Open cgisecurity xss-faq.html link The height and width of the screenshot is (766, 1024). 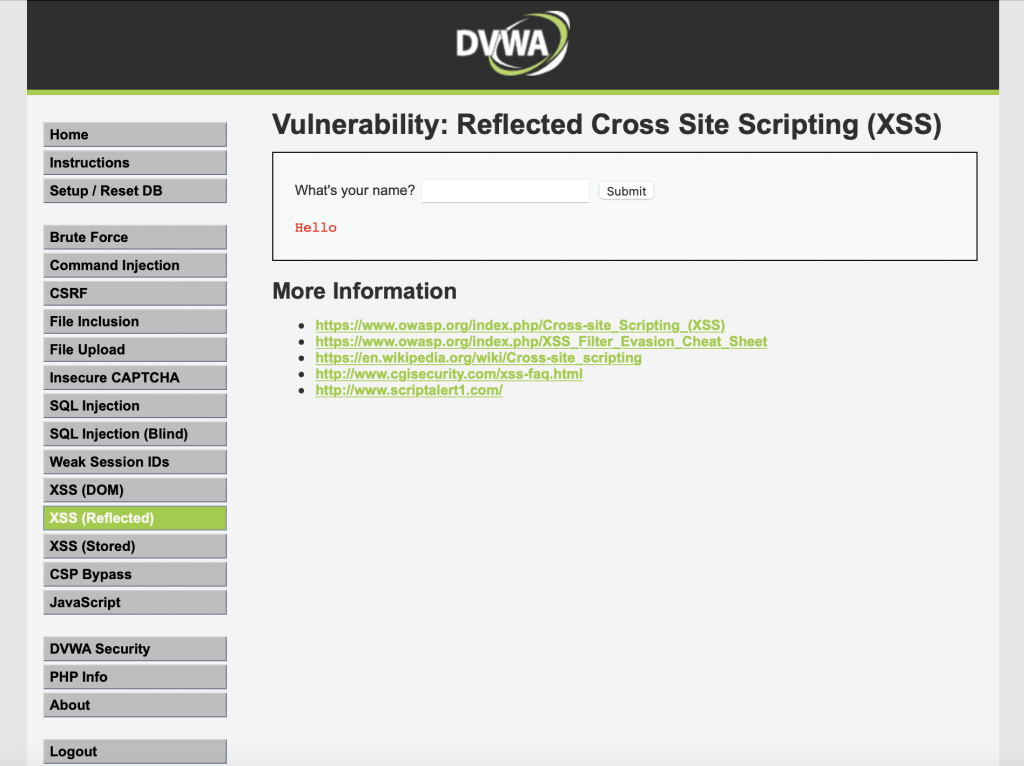(x=449, y=374)
